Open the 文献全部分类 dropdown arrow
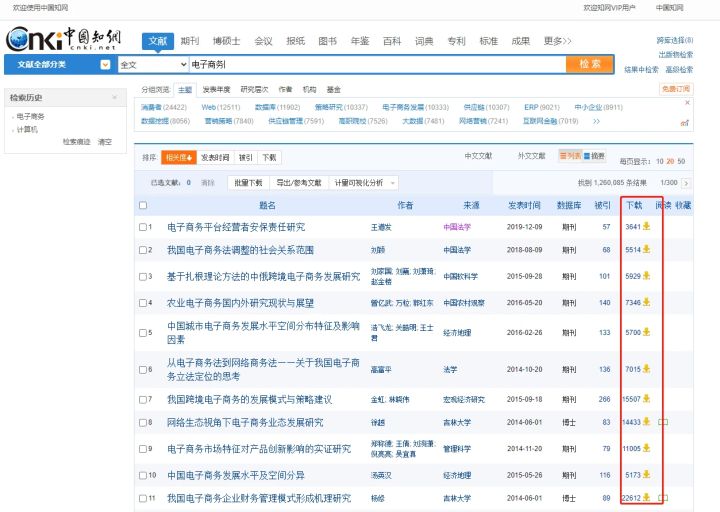Image resolution: width=720 pixels, height=512 pixels. [106, 64]
